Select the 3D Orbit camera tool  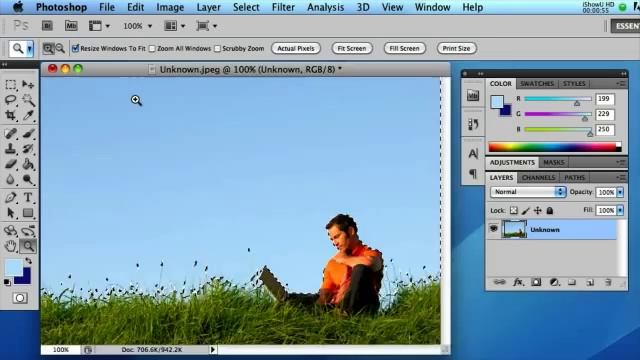pos(28,231)
